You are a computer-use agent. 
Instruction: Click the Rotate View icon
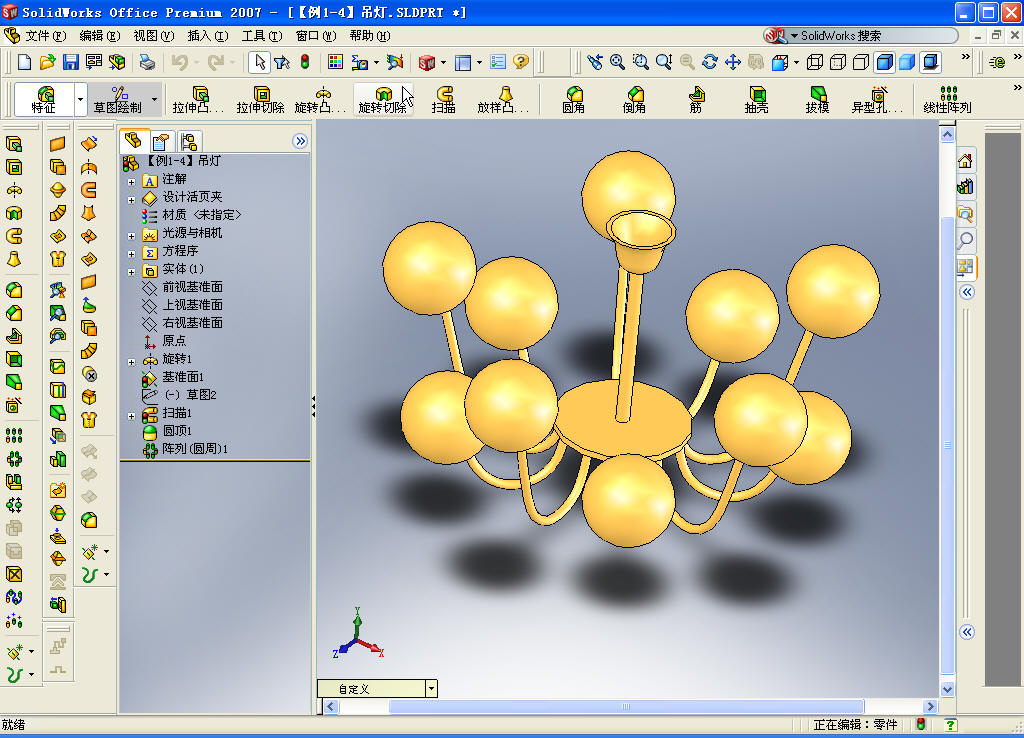(710, 62)
